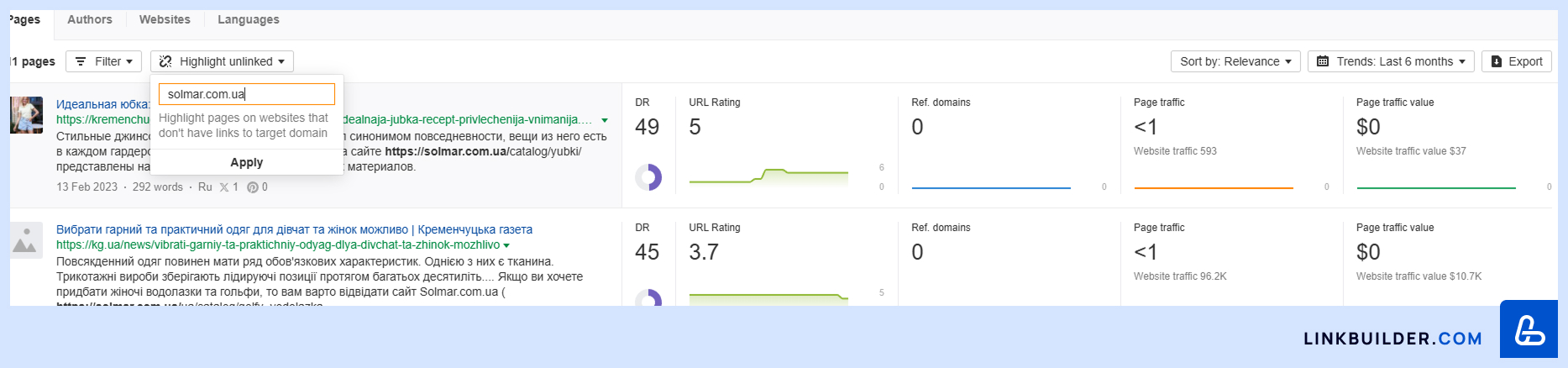The width and height of the screenshot is (1568, 368).
Task: Click 'Website traffic 96.2K' text
Action: (x=1180, y=276)
